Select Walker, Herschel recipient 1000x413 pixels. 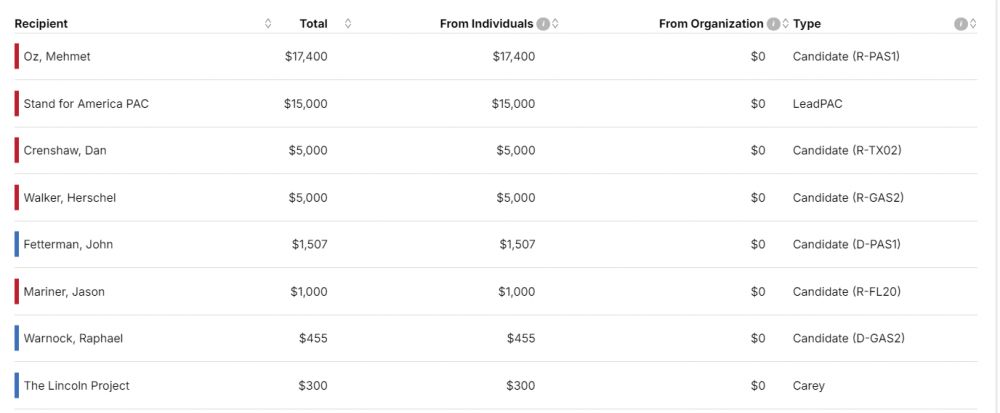pyautogui.click(x=70, y=198)
